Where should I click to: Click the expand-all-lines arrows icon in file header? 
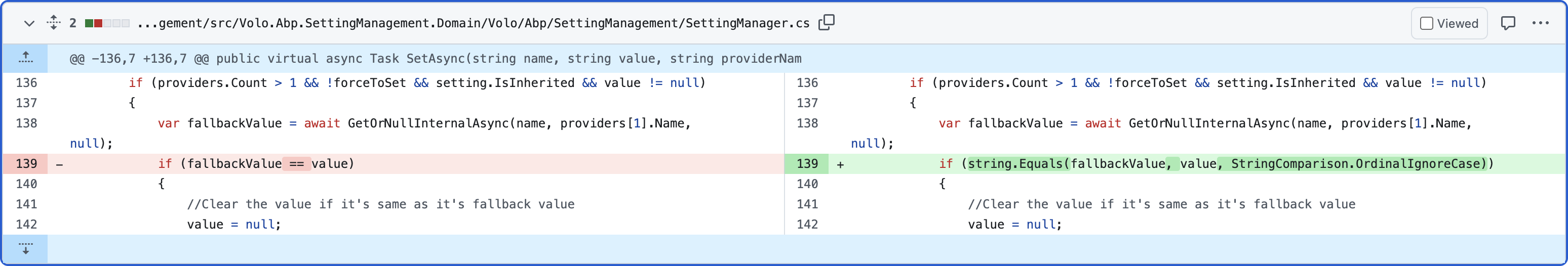pyautogui.click(x=54, y=23)
